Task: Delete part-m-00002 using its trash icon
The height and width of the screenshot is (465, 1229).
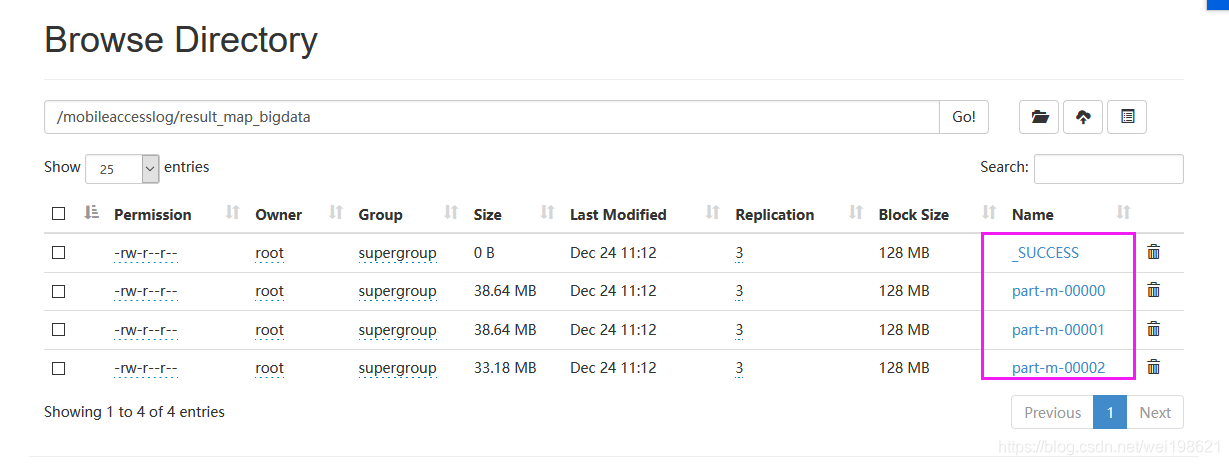Action: 1153,367
